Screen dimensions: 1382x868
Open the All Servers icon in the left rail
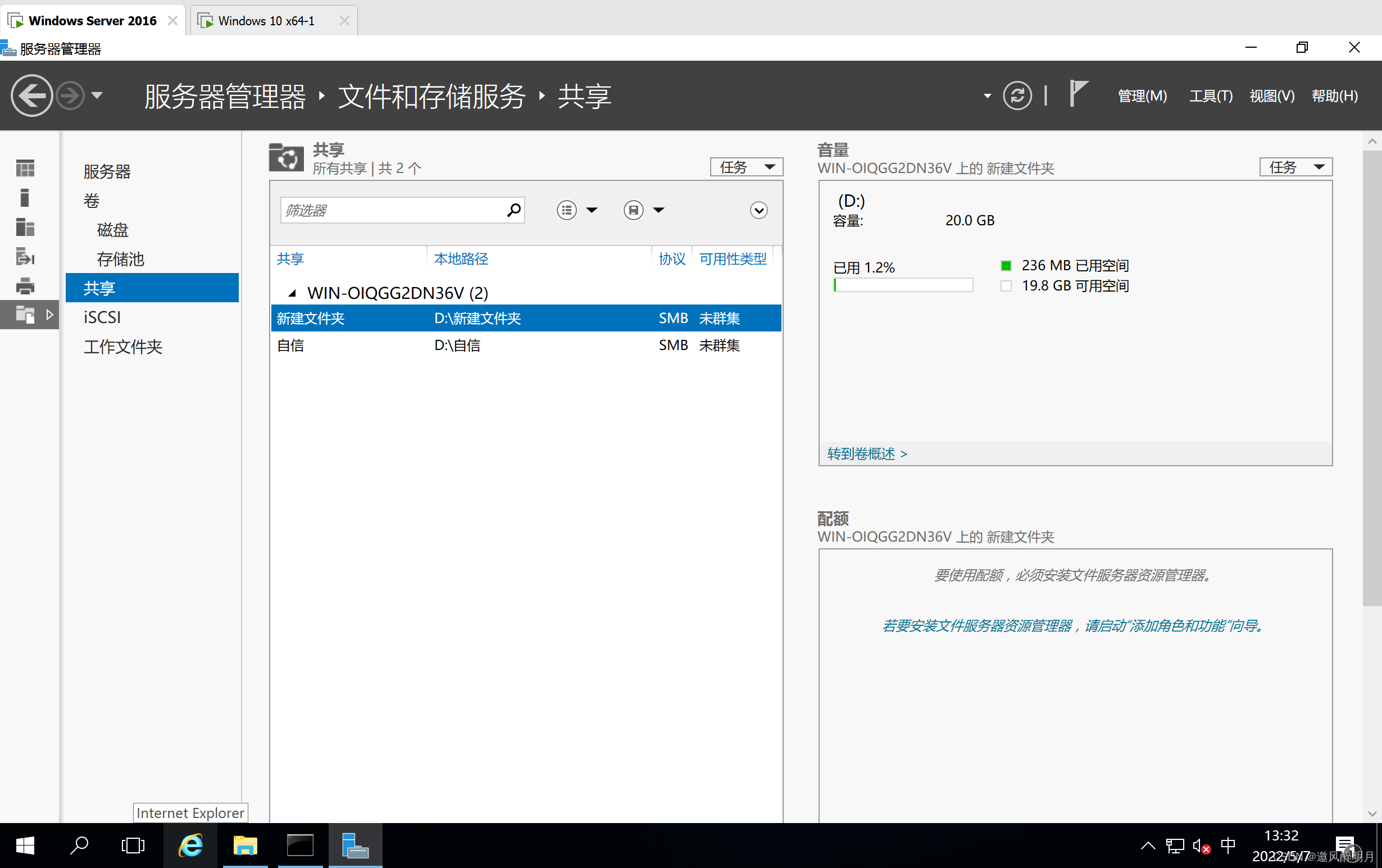[25, 227]
